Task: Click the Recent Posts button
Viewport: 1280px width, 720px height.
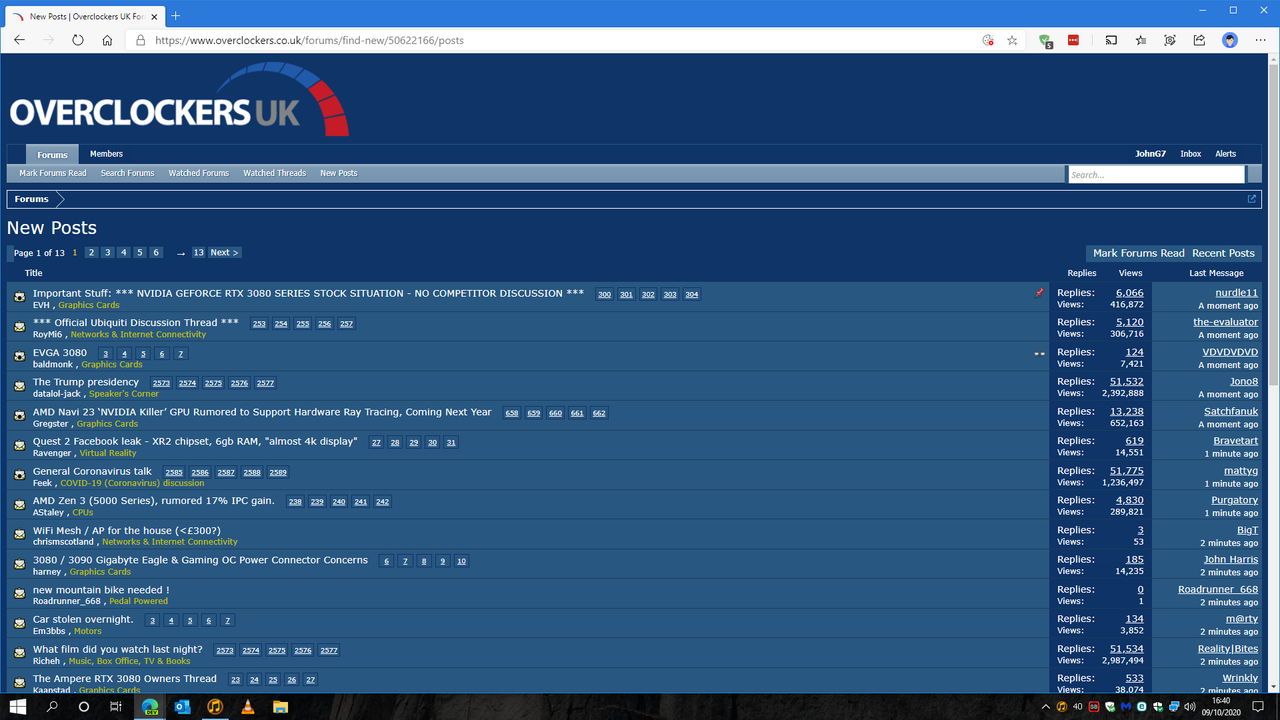Action: 1223,253
